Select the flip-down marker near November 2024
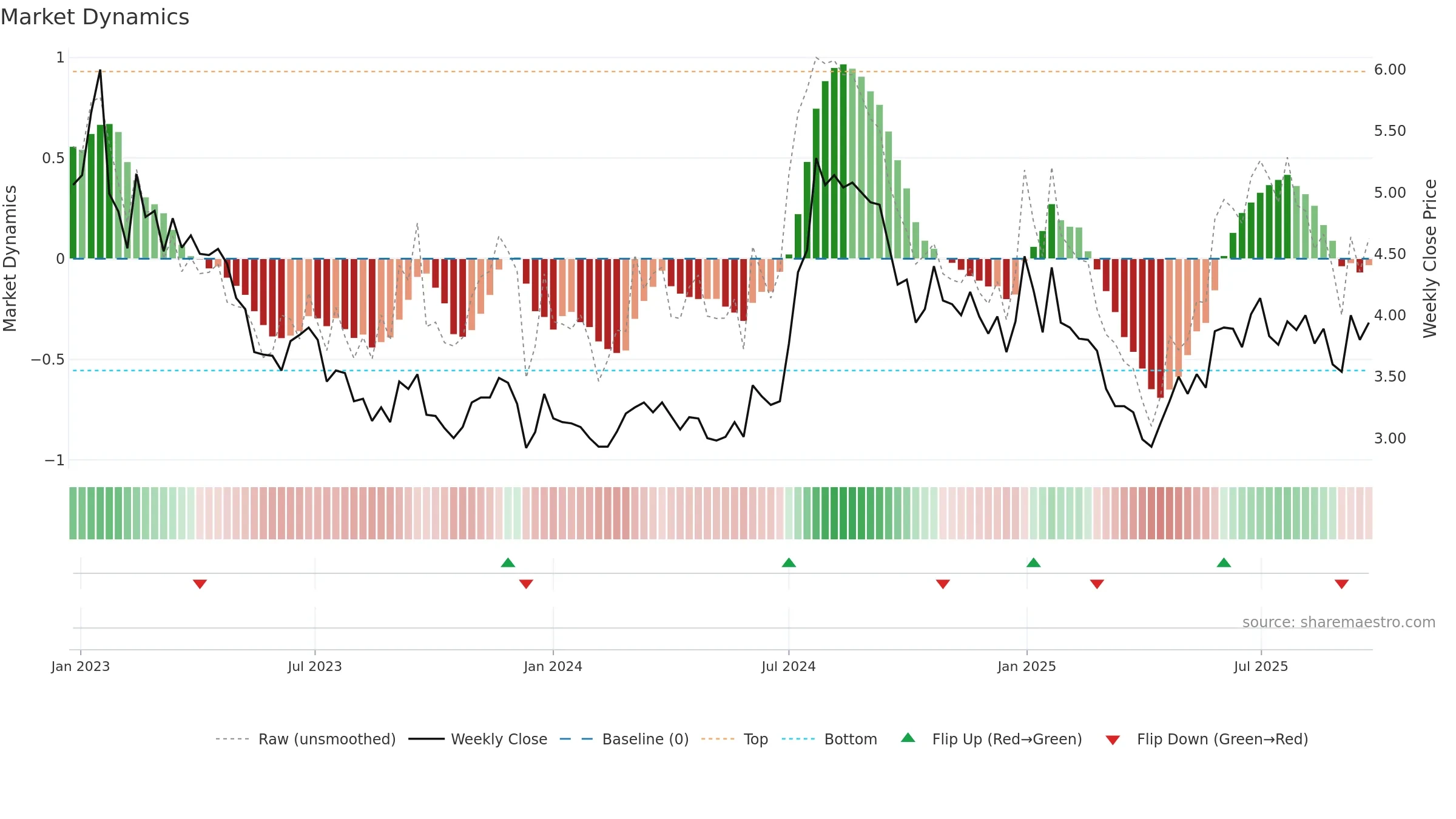Screen dimensions: 1456x819 tap(943, 584)
